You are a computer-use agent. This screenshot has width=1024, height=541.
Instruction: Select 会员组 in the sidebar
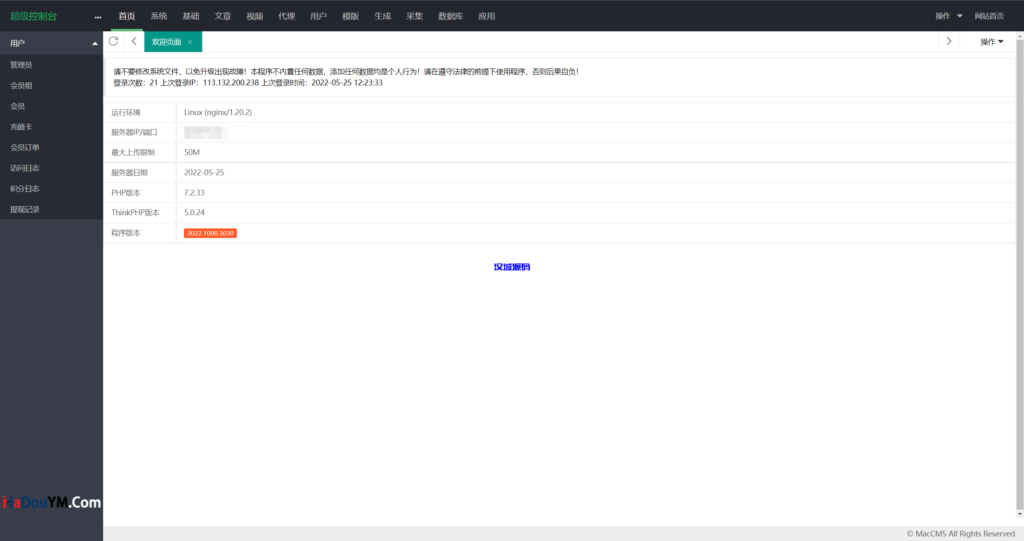click(x=21, y=85)
